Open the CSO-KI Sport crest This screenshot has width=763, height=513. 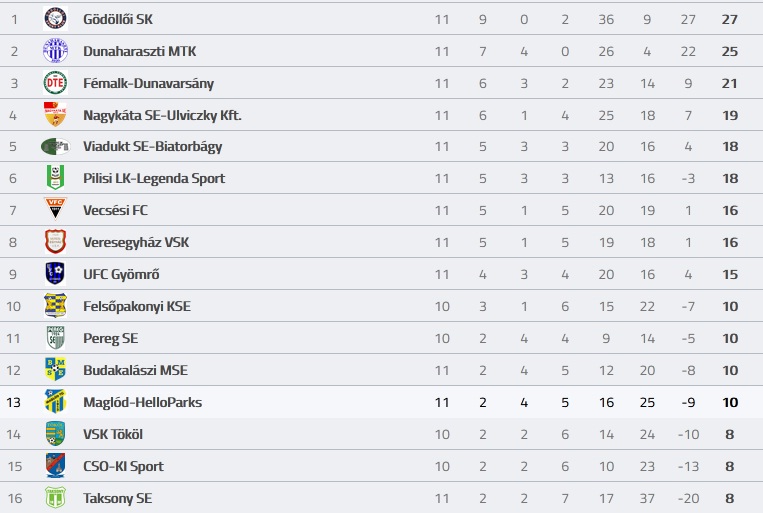pyautogui.click(x=55, y=465)
